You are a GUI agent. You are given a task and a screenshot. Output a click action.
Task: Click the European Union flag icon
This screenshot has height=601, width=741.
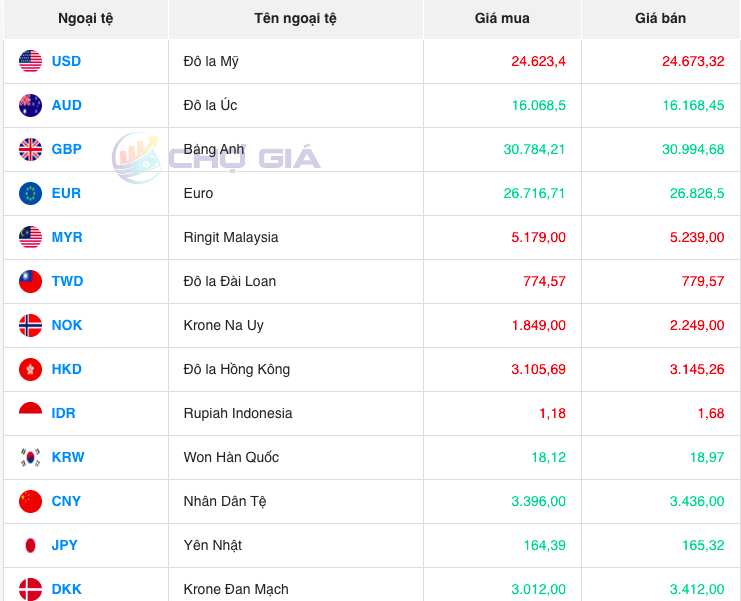(x=30, y=193)
